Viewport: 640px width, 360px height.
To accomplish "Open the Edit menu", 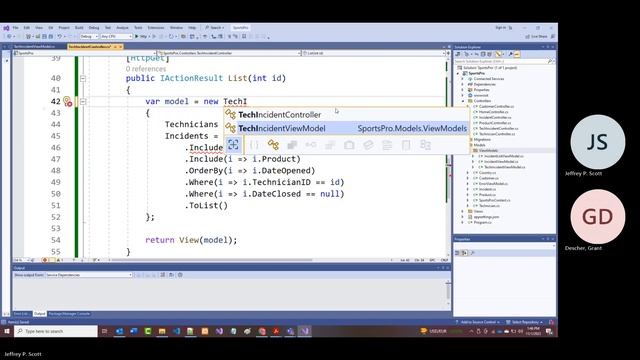I will [27, 28].
